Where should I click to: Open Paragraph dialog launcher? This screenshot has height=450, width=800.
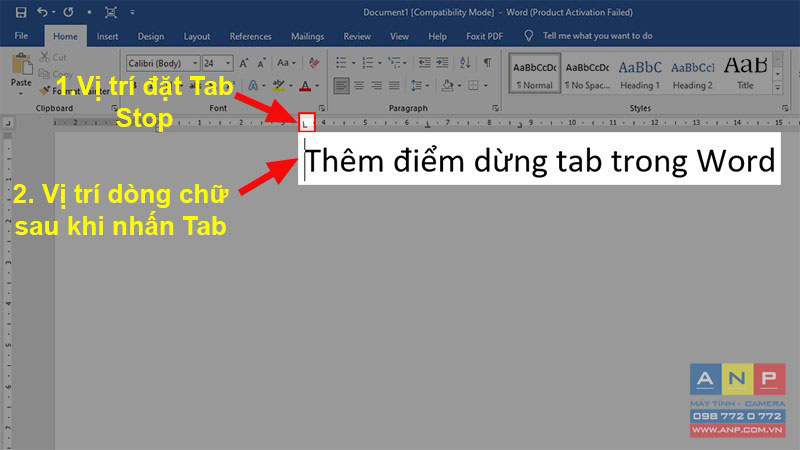[x=495, y=108]
